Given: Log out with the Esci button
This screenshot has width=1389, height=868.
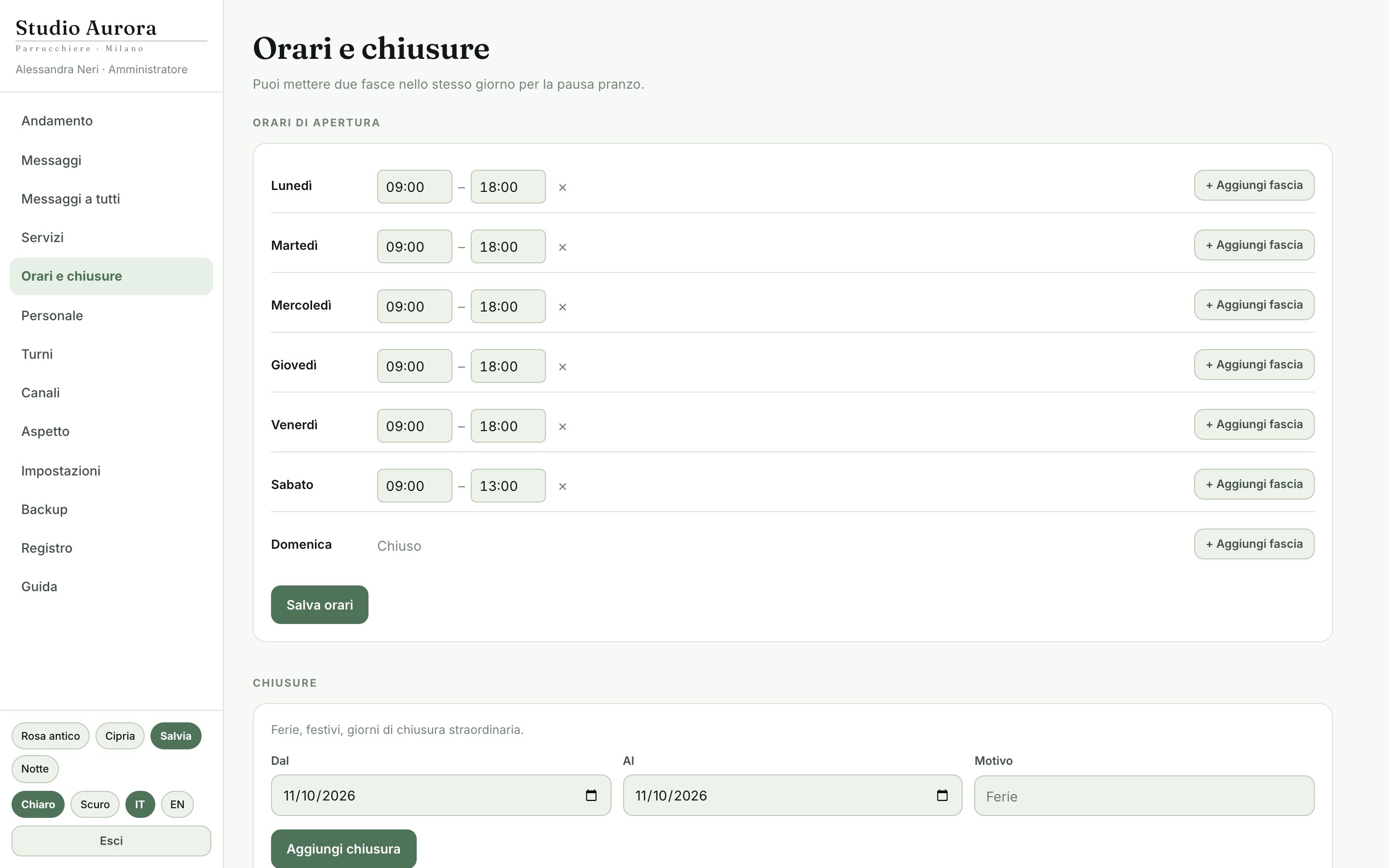Looking at the screenshot, I should pyautogui.click(x=111, y=841).
